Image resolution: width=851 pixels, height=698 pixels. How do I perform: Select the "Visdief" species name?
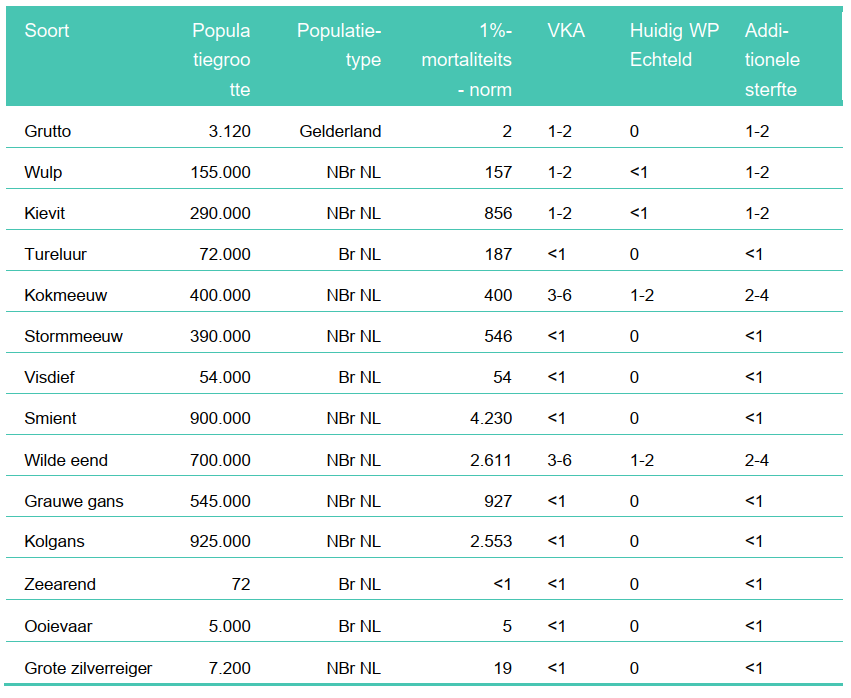(49, 377)
